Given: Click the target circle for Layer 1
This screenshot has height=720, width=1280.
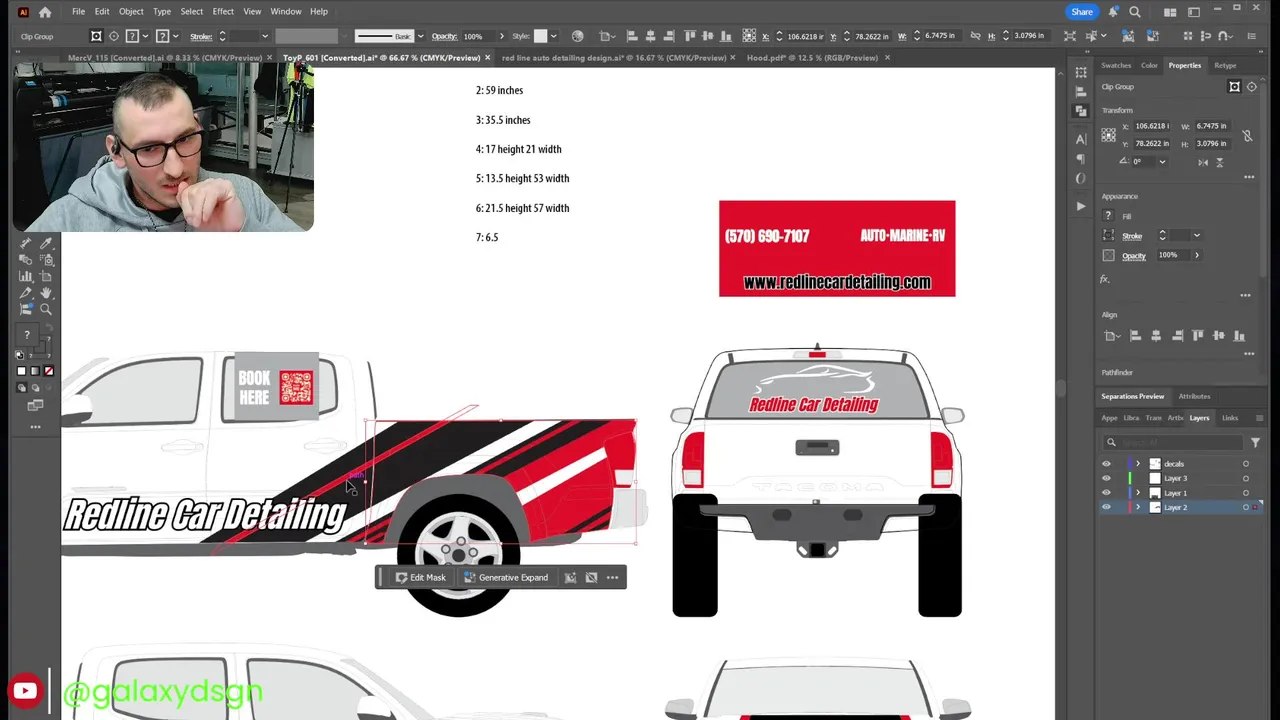Looking at the screenshot, I should 1246,493.
